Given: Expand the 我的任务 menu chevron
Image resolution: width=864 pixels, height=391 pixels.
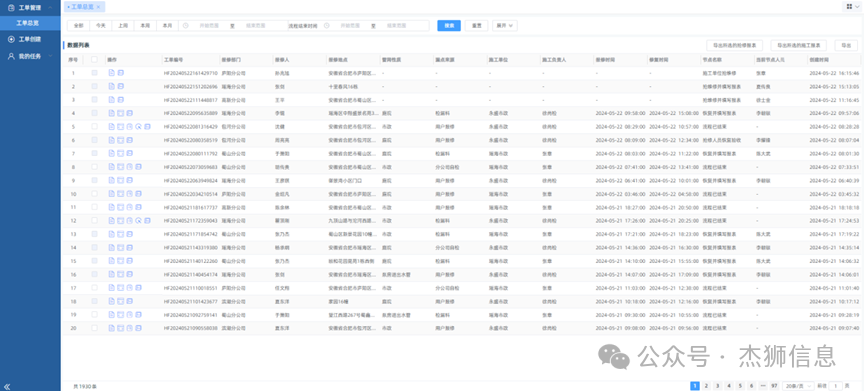Looking at the screenshot, I should [x=51, y=56].
